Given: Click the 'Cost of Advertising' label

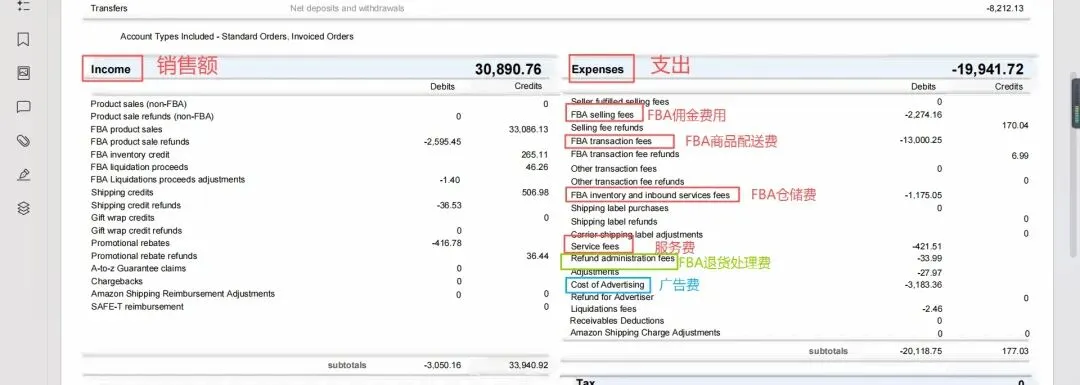Looking at the screenshot, I should click(x=608, y=284).
